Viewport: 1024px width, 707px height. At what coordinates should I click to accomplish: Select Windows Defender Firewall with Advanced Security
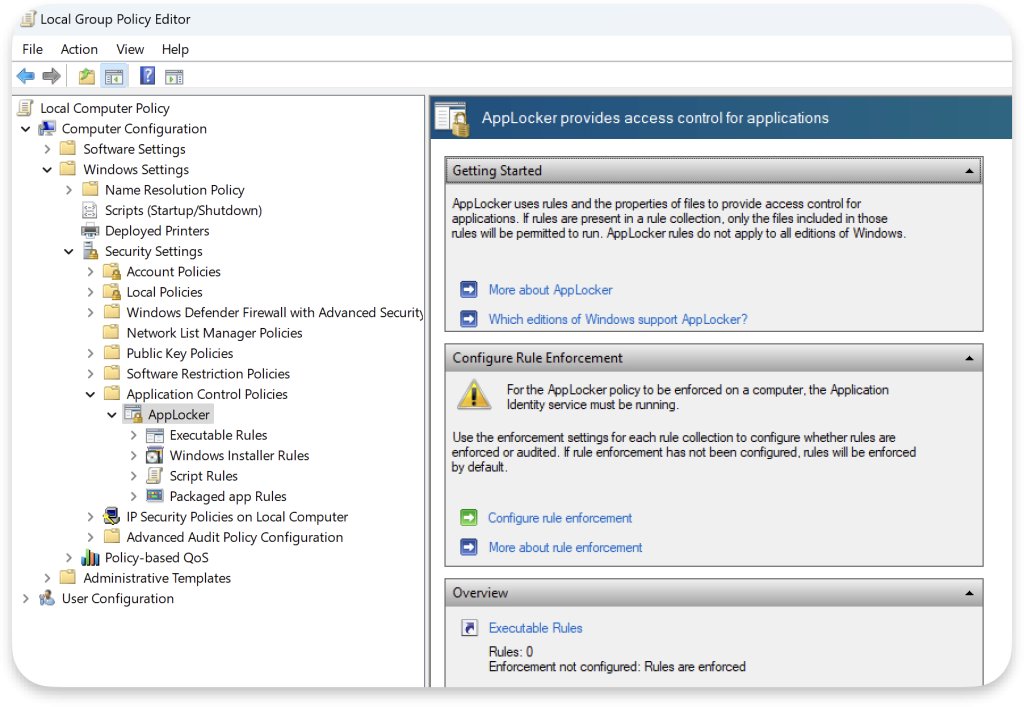pyautogui.click(x=274, y=312)
